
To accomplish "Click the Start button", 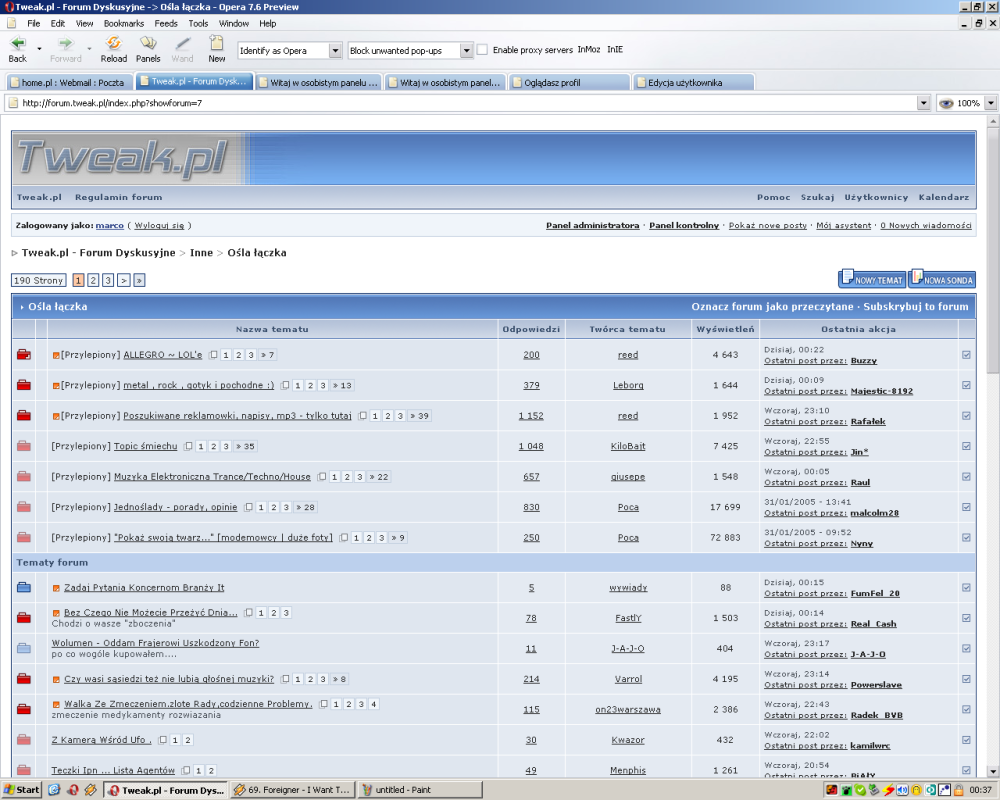I will tap(21, 790).
